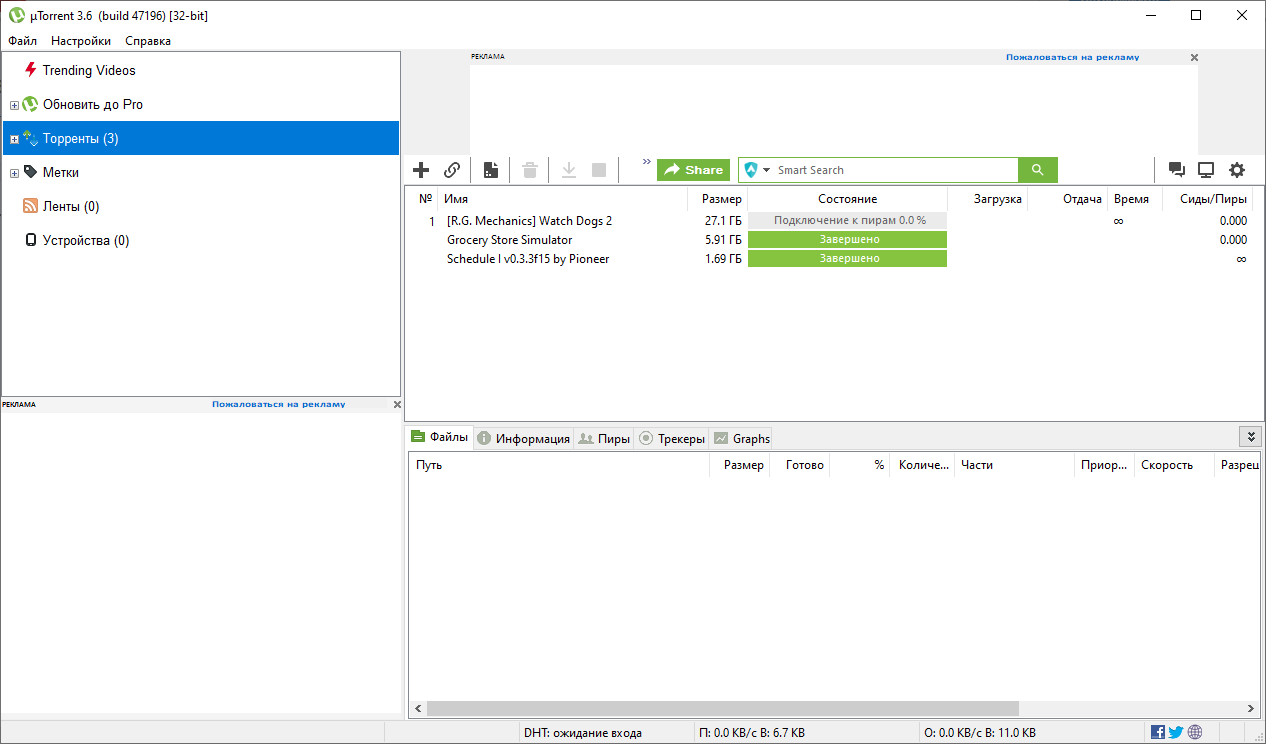This screenshot has height=744, width=1266.
Task: Close the top advertisement banner
Action: click(1193, 57)
